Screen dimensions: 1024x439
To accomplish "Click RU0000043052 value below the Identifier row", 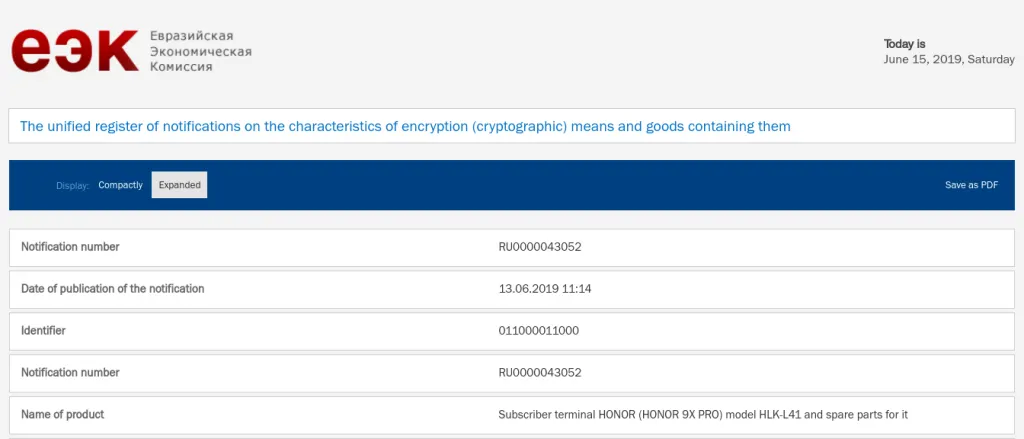I will (540, 372).
